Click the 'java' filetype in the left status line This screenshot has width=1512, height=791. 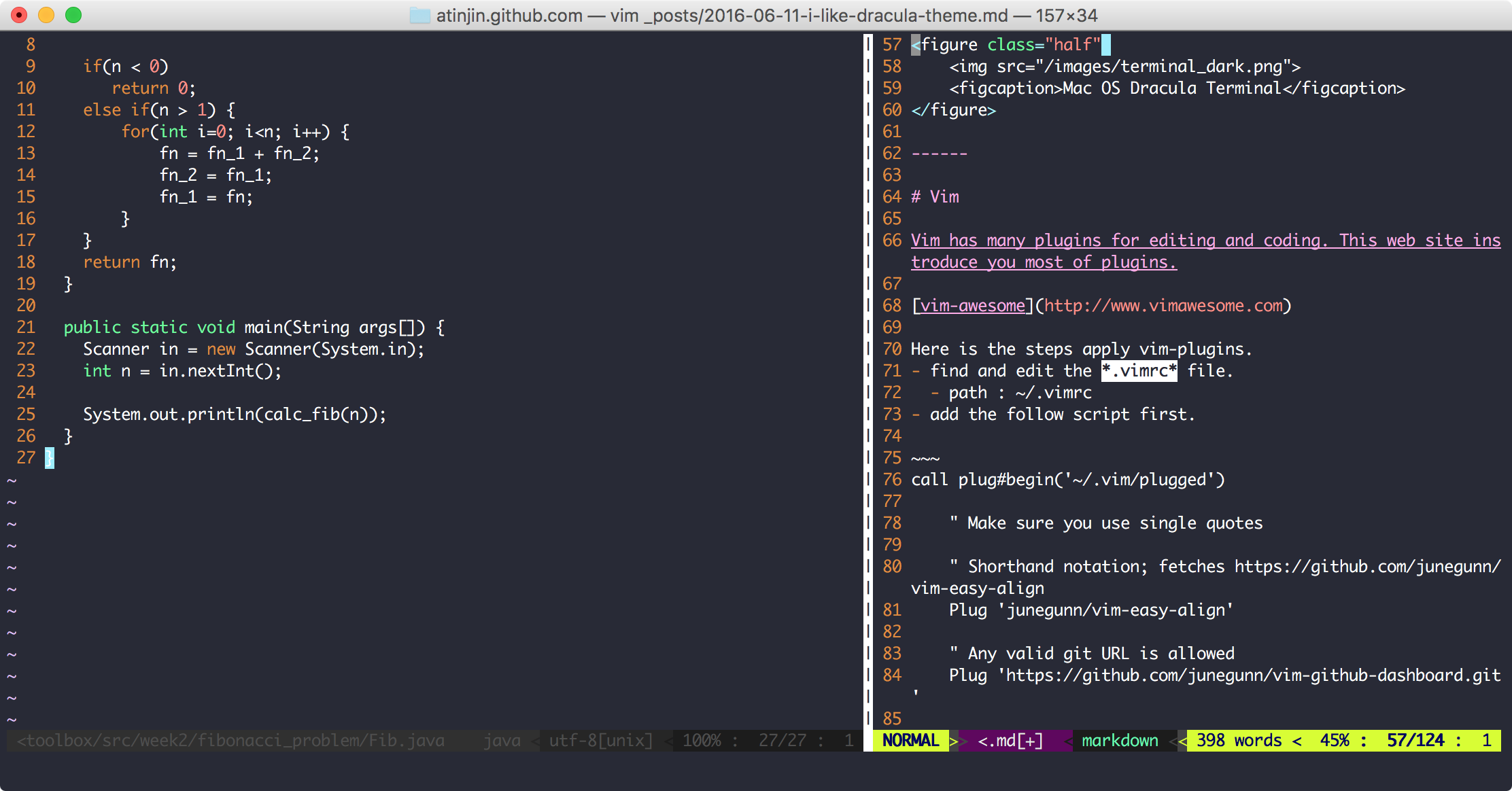[x=502, y=740]
